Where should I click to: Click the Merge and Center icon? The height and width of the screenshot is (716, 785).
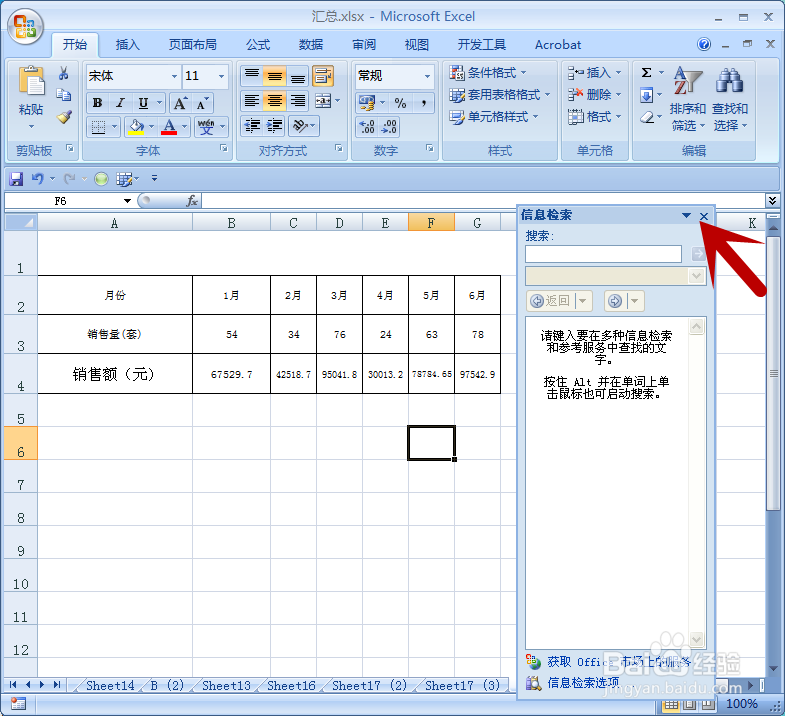coord(323,101)
